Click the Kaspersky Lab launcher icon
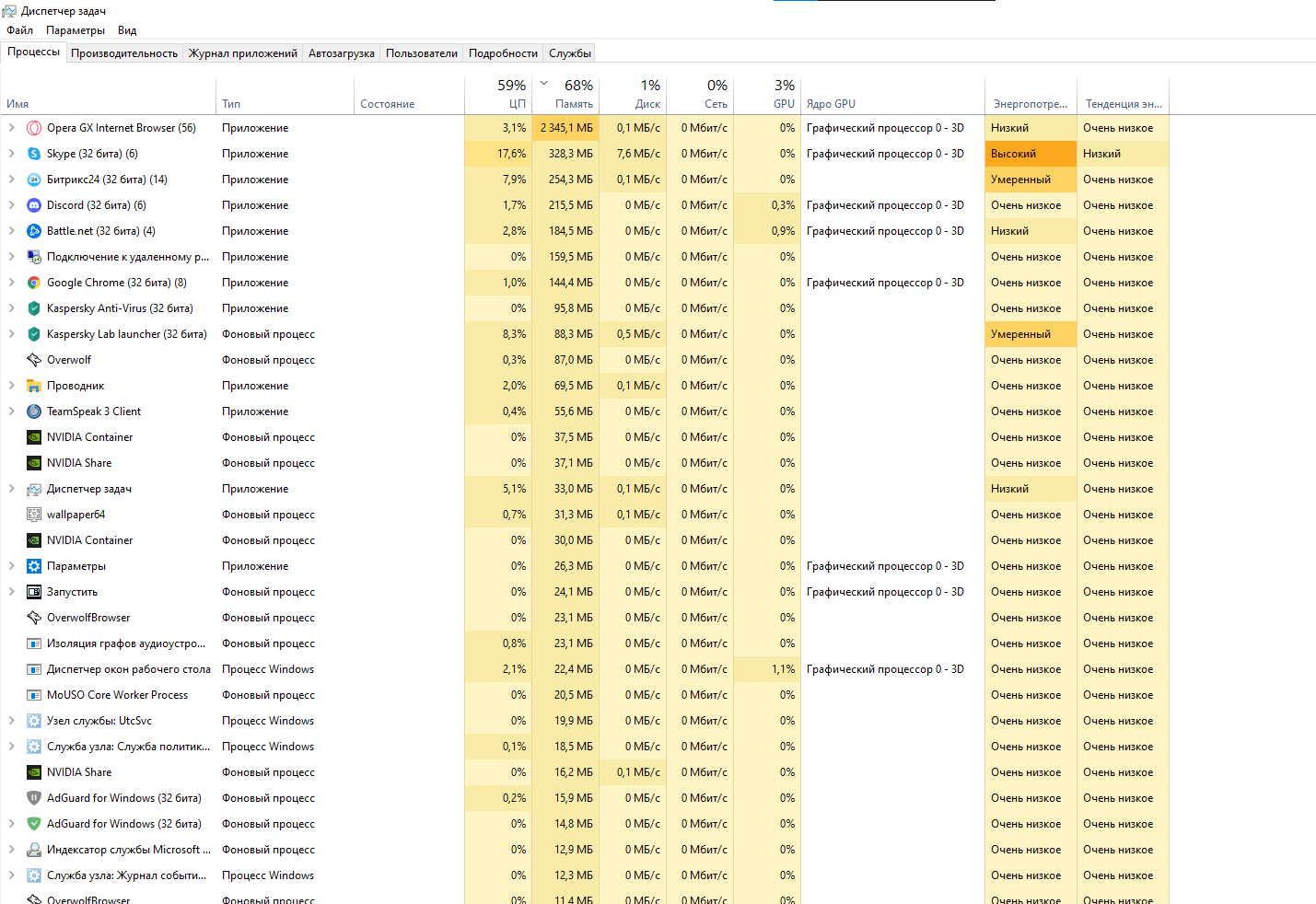The height and width of the screenshot is (904, 1316). 34,334
